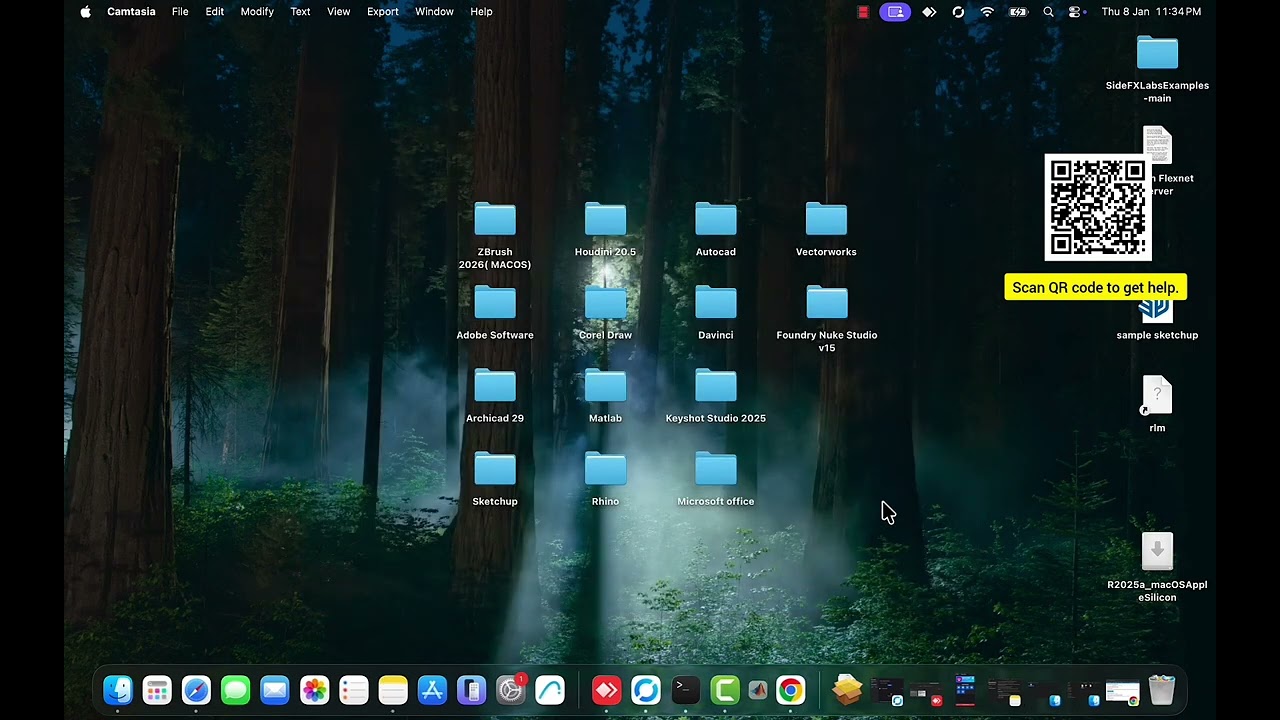Open the Camtasia application menu
The image size is (1280, 720).
pos(131,12)
